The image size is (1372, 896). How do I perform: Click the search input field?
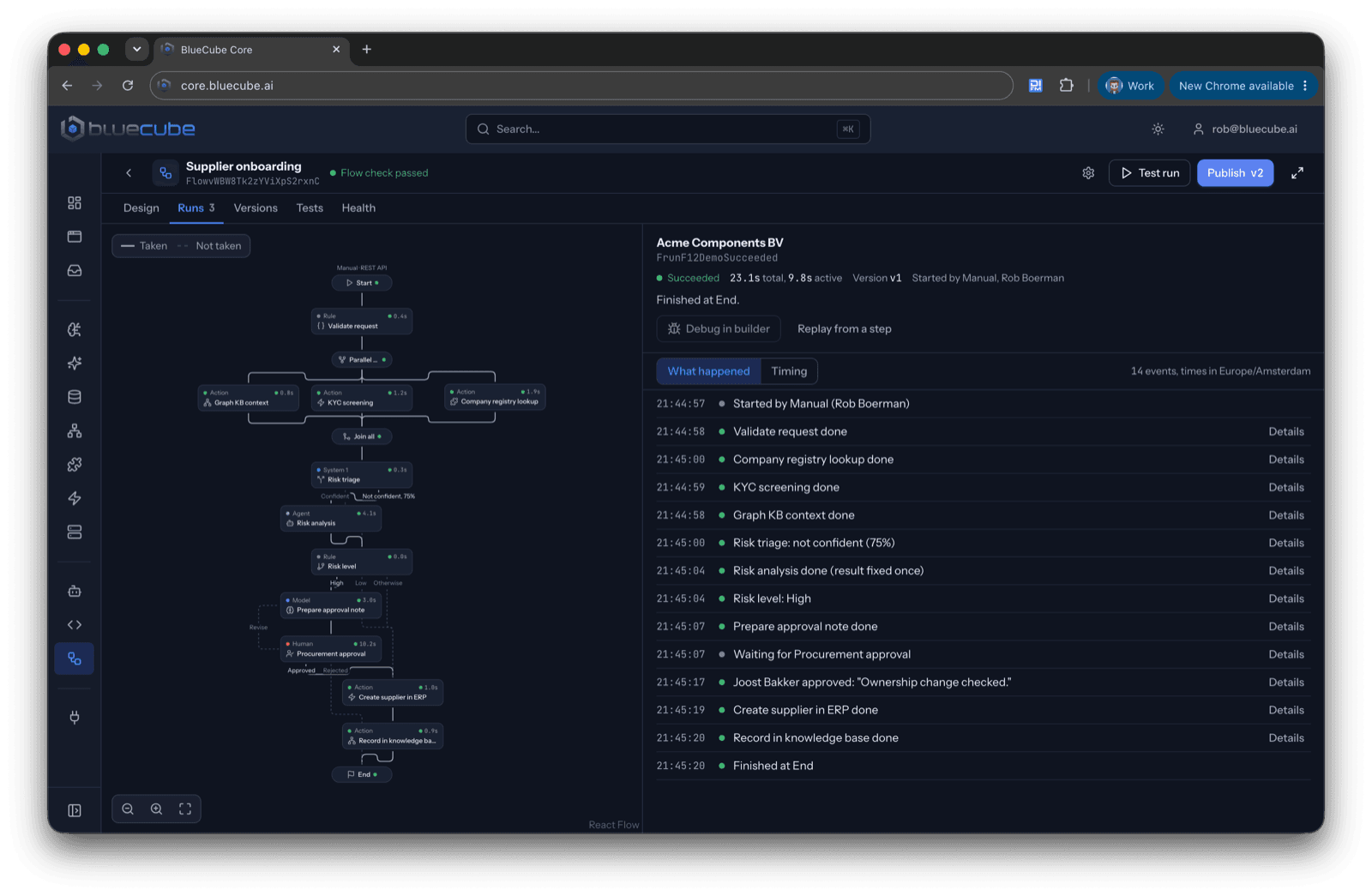point(667,129)
